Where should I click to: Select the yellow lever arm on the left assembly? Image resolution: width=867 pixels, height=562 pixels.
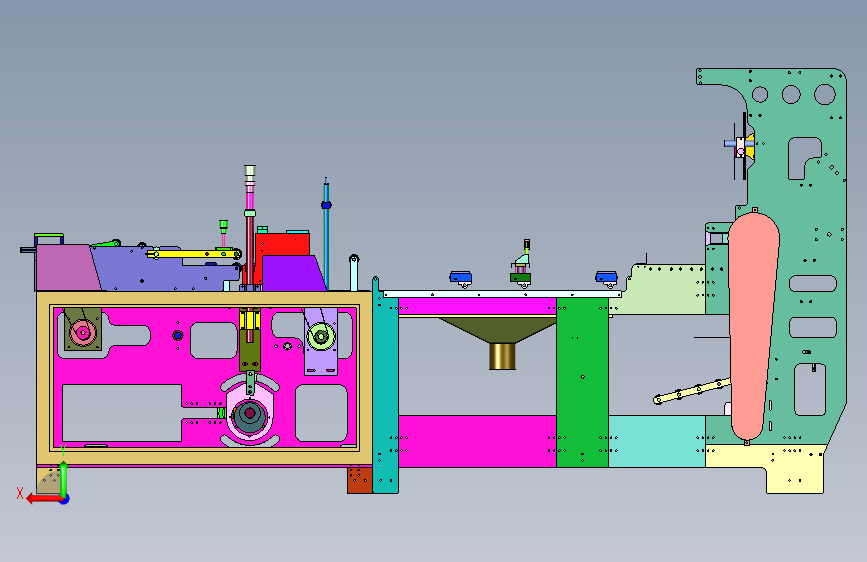pos(194,254)
